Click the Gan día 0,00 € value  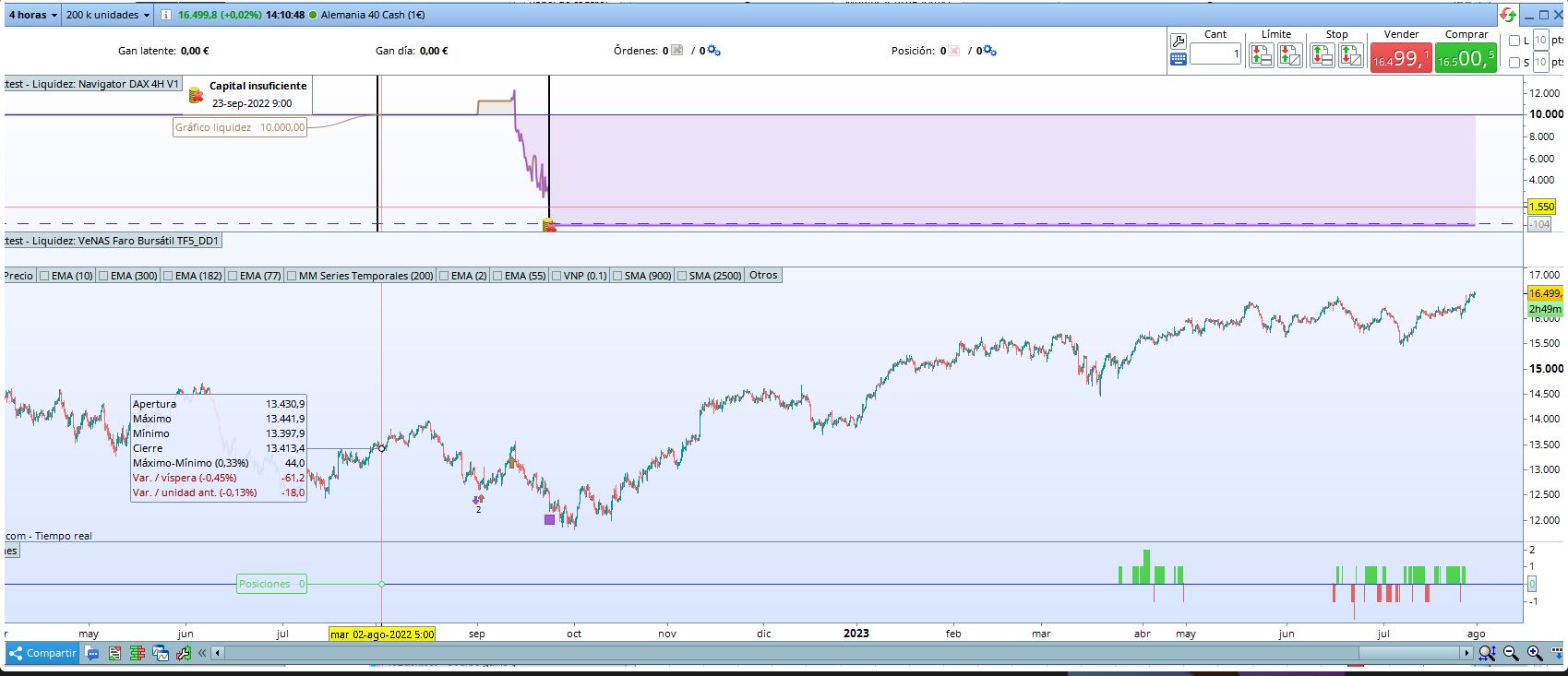click(x=434, y=51)
